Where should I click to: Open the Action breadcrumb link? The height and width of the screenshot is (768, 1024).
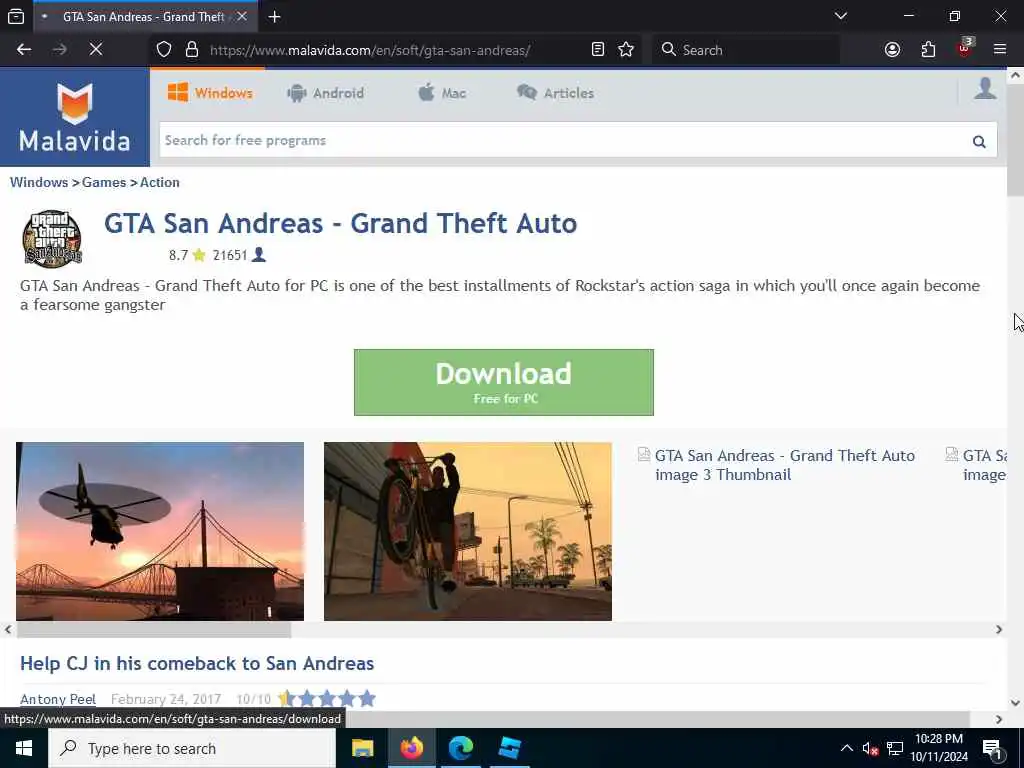159,182
